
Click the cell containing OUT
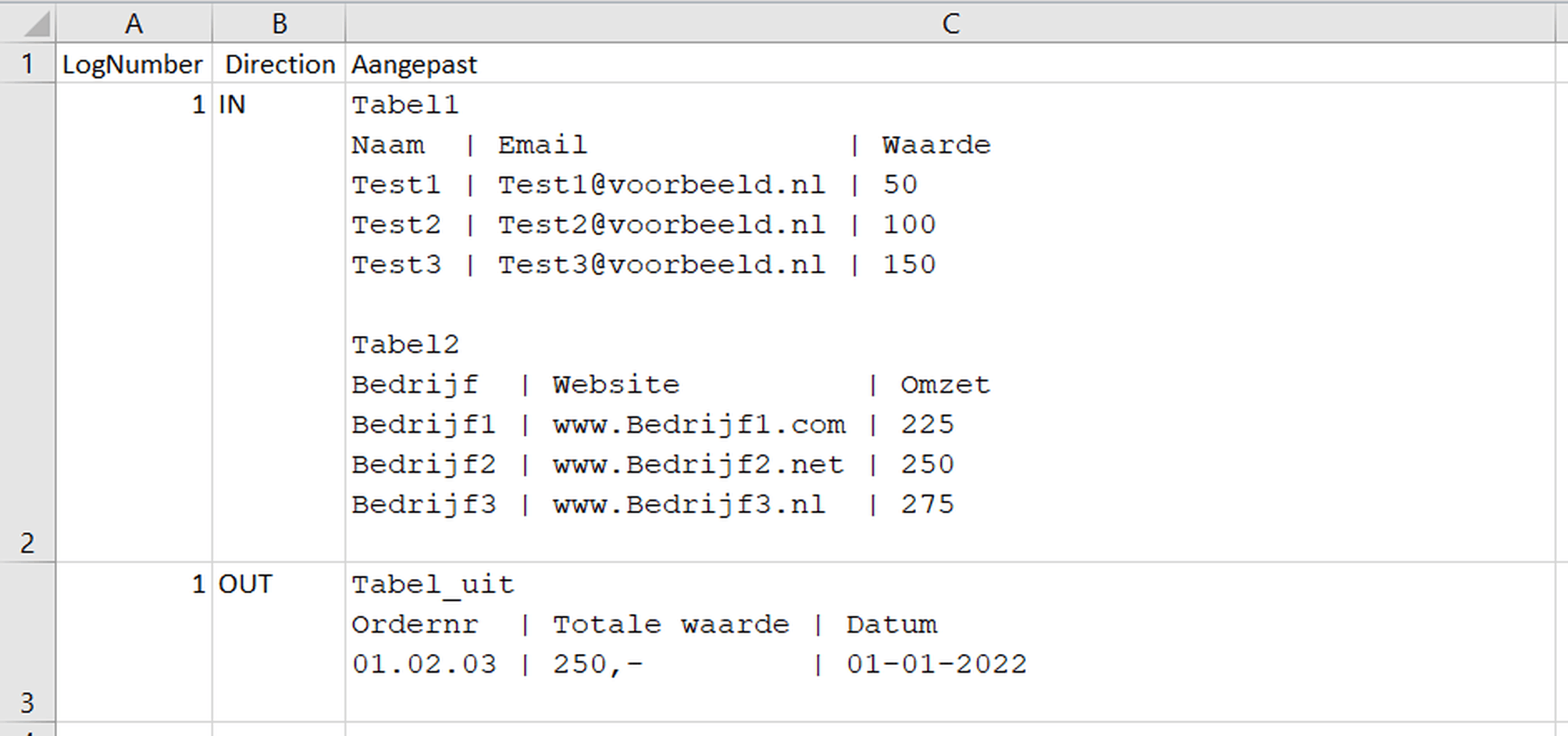click(279, 641)
